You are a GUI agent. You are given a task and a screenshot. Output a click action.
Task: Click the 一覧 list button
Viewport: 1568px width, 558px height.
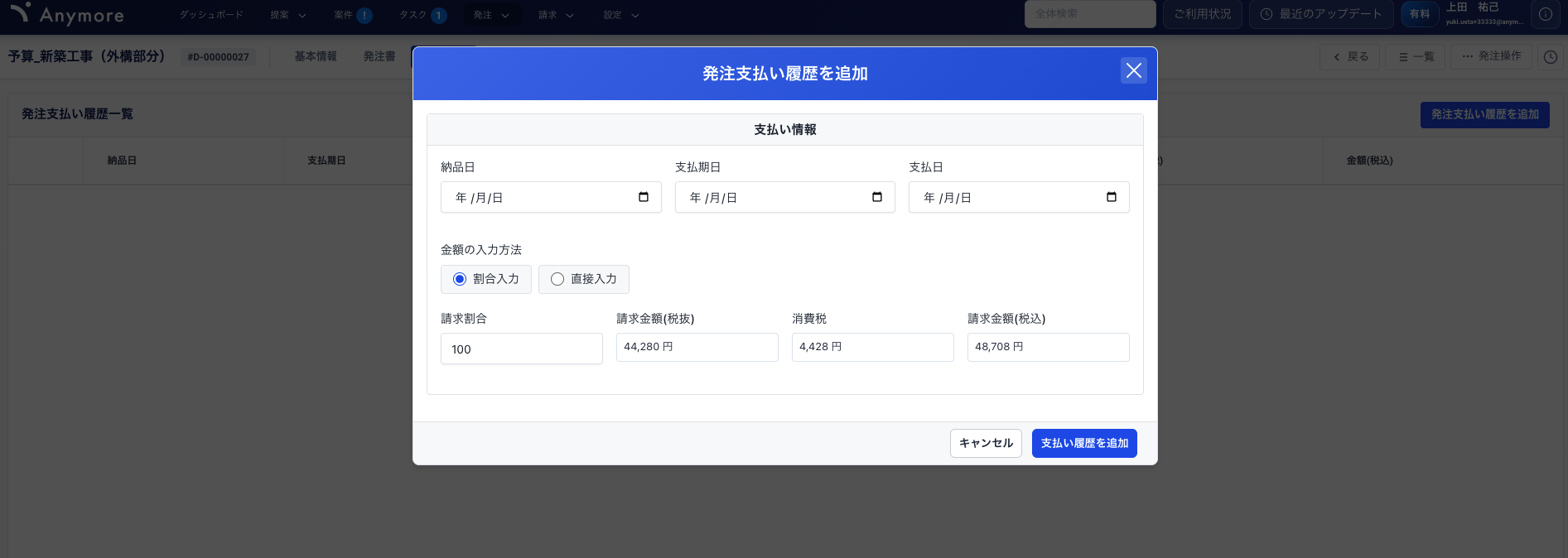click(1416, 56)
